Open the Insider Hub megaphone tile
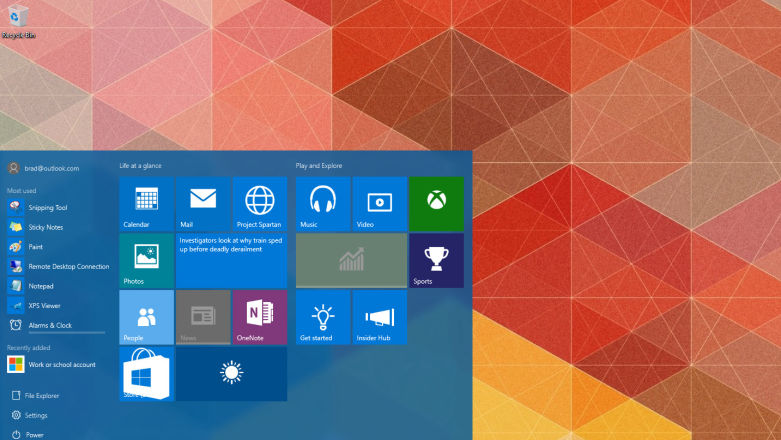 point(380,317)
